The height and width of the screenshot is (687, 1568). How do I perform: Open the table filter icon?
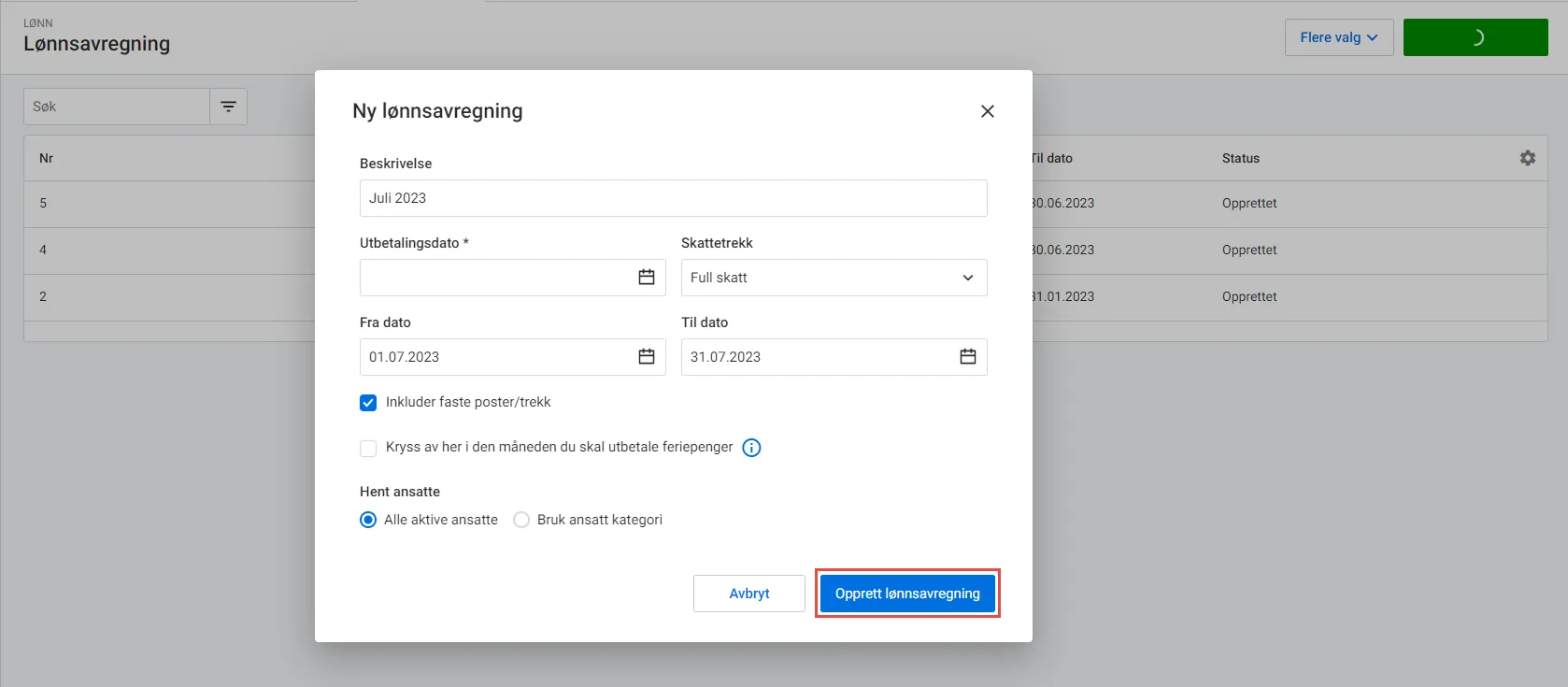coord(228,107)
